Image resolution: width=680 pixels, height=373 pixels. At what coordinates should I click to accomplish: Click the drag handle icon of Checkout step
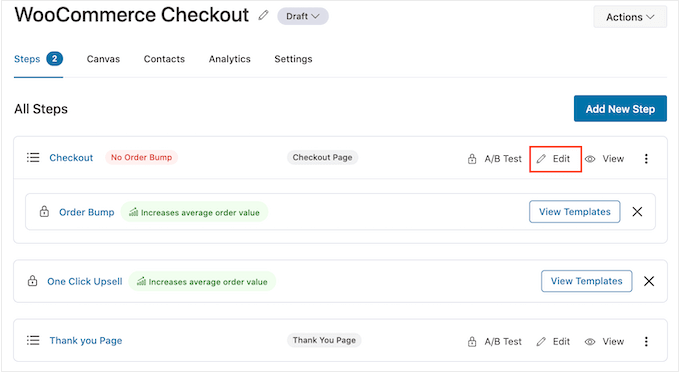click(33, 157)
